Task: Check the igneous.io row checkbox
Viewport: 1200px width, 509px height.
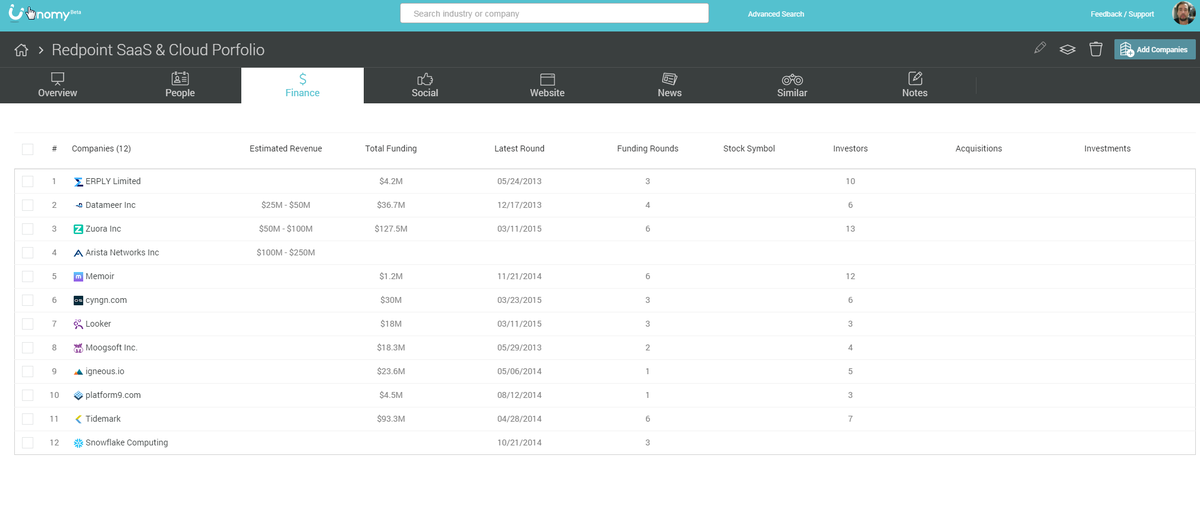Action: pos(27,371)
